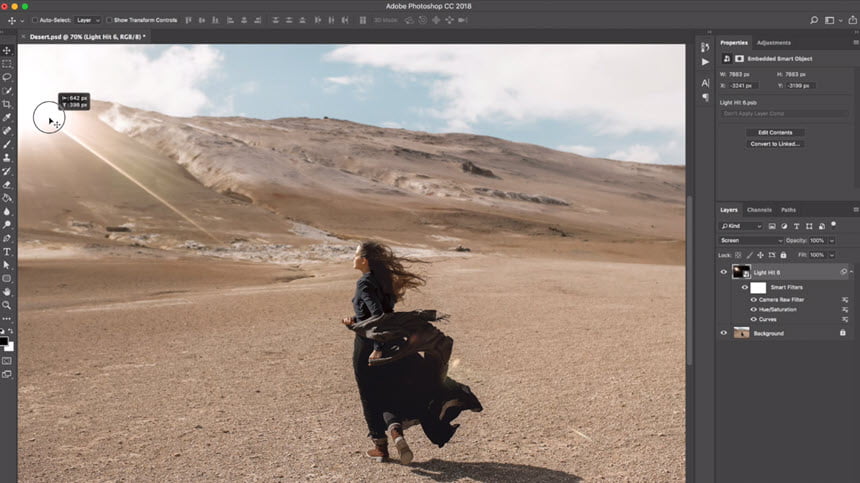Open the Edit Toolbar three-dots icon
860x483 pixels.
(x=7, y=319)
